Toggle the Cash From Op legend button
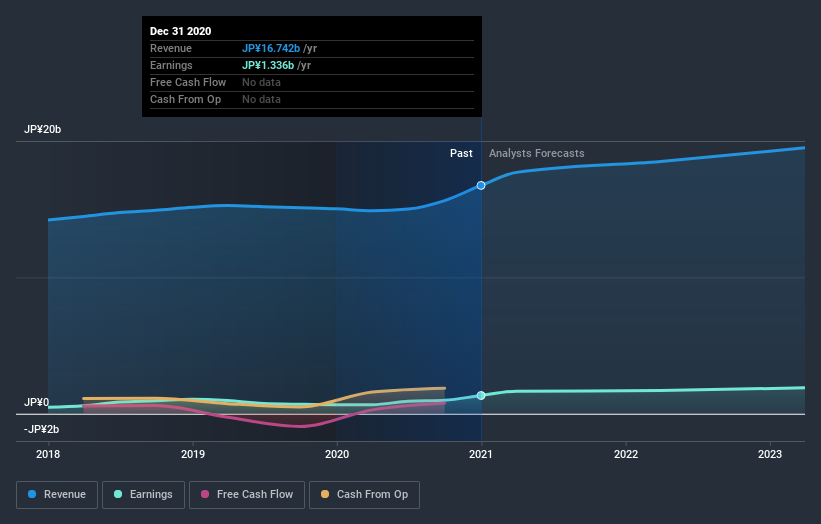Screen dimensions: 821x524 pos(364,495)
